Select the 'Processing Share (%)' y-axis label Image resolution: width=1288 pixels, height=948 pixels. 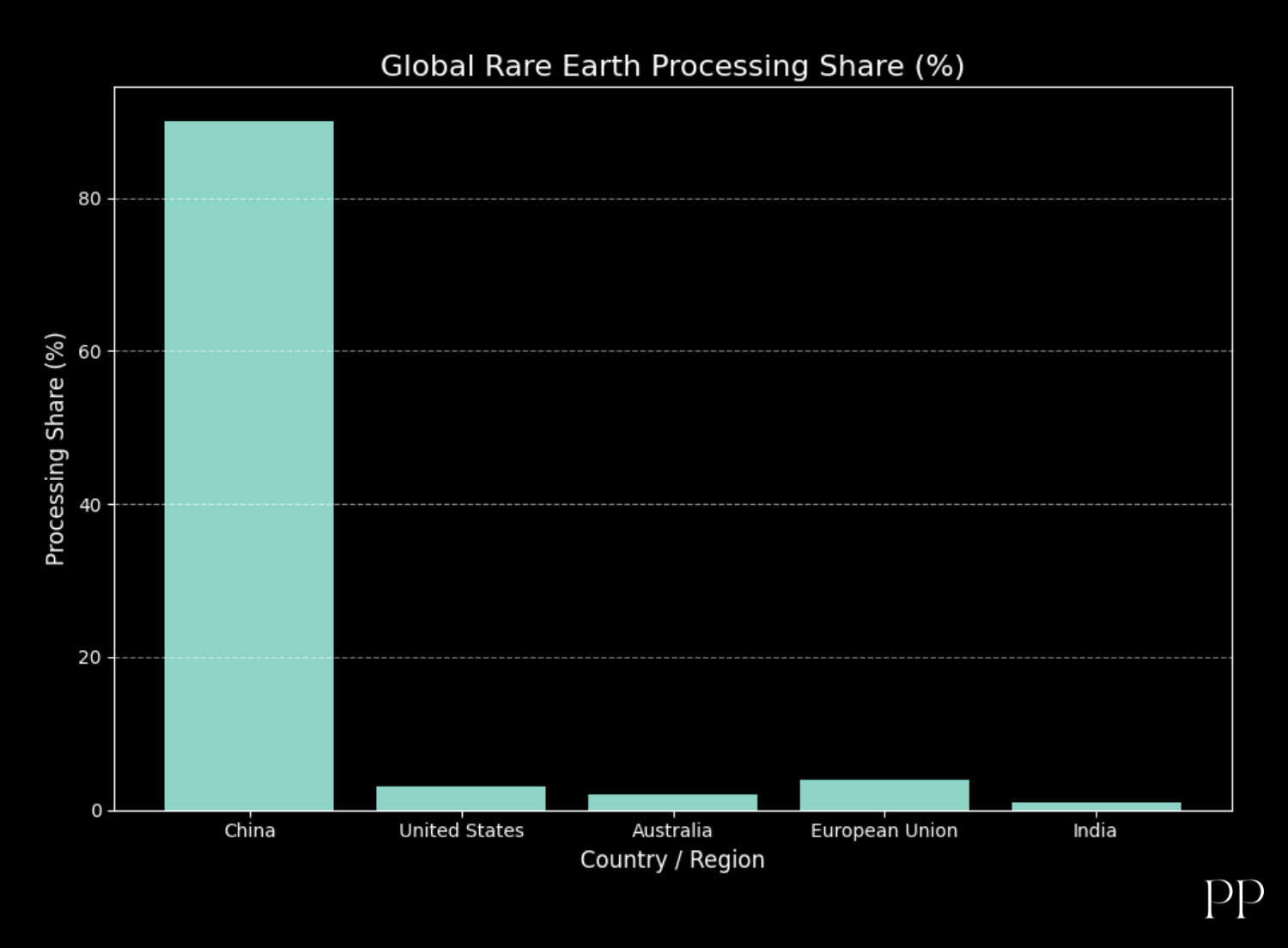pyautogui.click(x=55, y=448)
